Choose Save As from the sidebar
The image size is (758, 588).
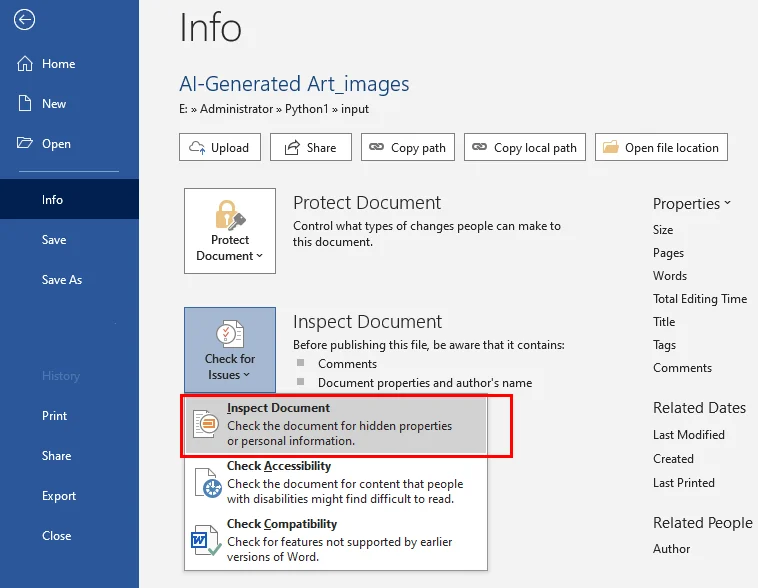(x=62, y=280)
